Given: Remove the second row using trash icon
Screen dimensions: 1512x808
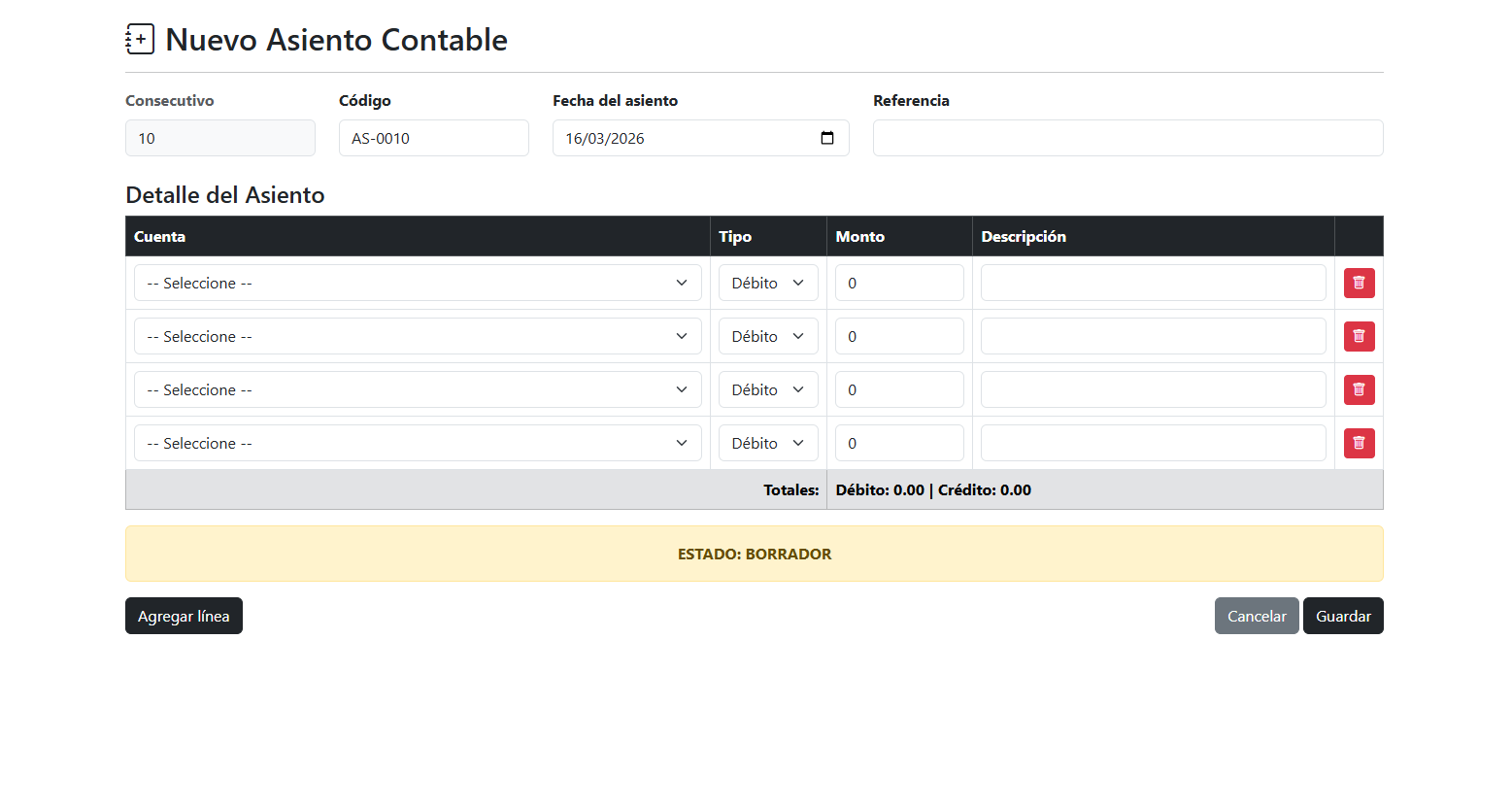Looking at the screenshot, I should 1359,336.
